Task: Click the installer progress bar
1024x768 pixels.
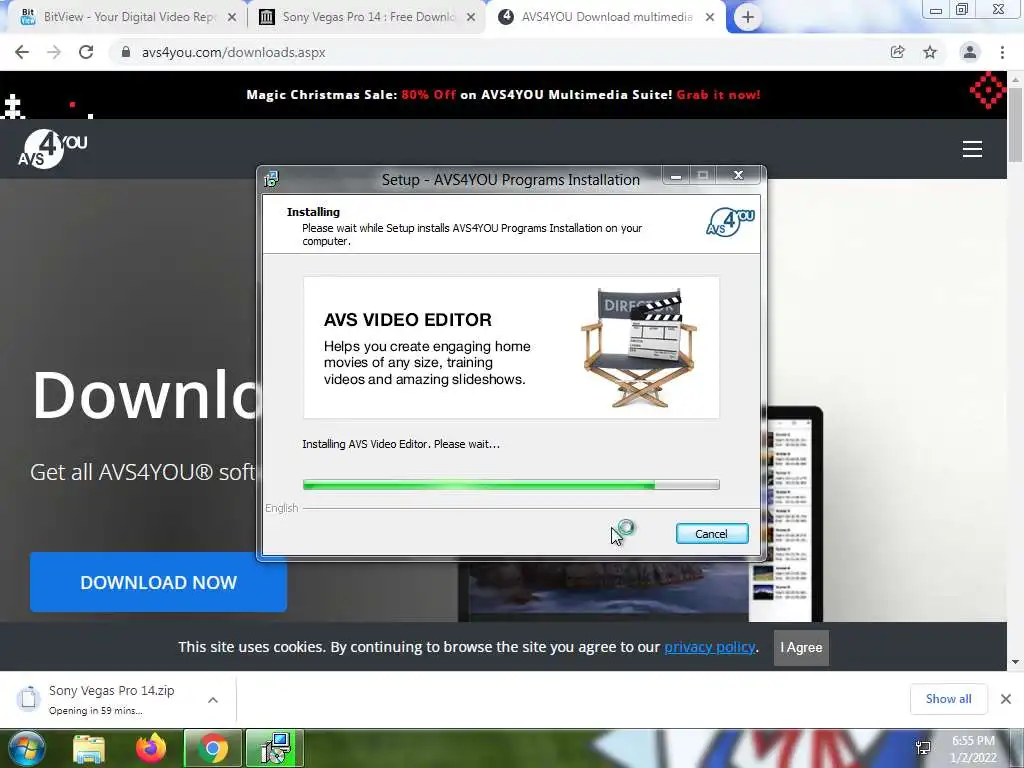Action: tap(511, 485)
